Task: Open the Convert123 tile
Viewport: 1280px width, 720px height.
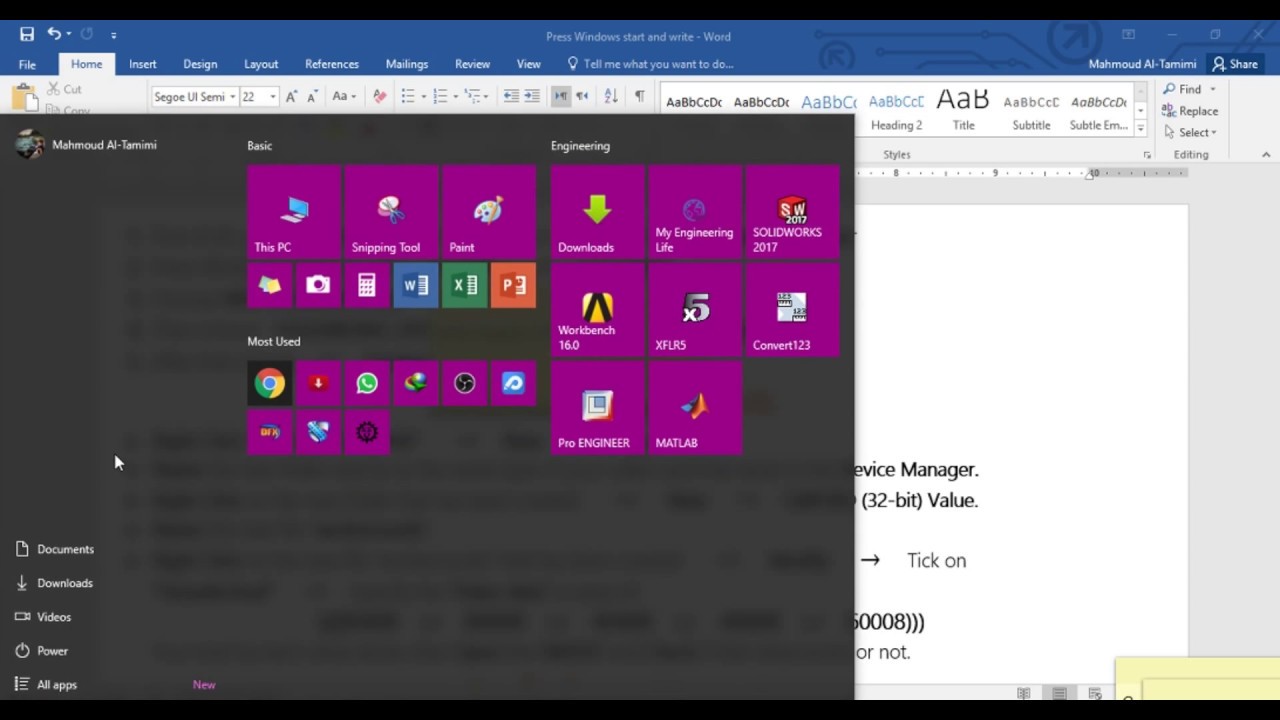Action: [793, 309]
